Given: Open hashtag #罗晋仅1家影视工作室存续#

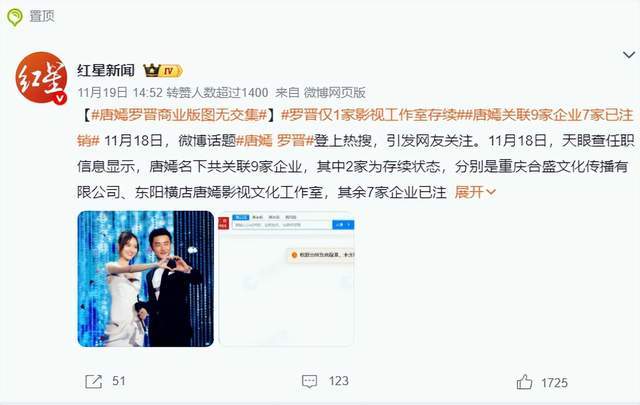Looking at the screenshot, I should pos(371,115).
